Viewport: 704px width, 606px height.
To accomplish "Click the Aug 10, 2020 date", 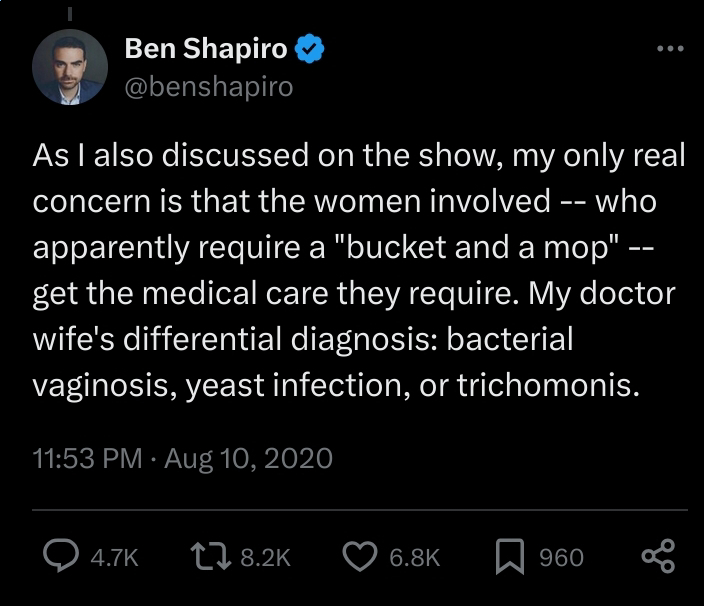I will [x=247, y=459].
